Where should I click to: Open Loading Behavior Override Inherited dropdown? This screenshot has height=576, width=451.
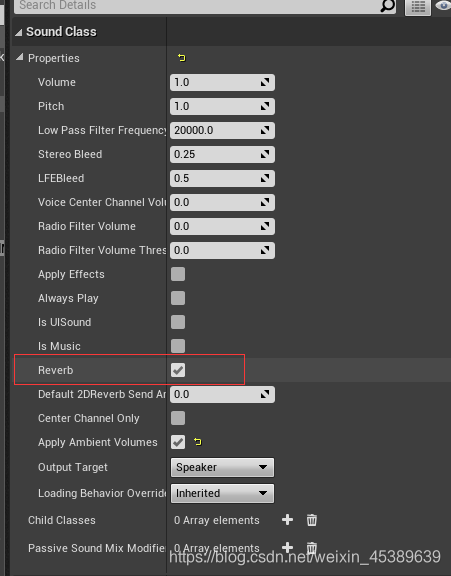pos(222,493)
